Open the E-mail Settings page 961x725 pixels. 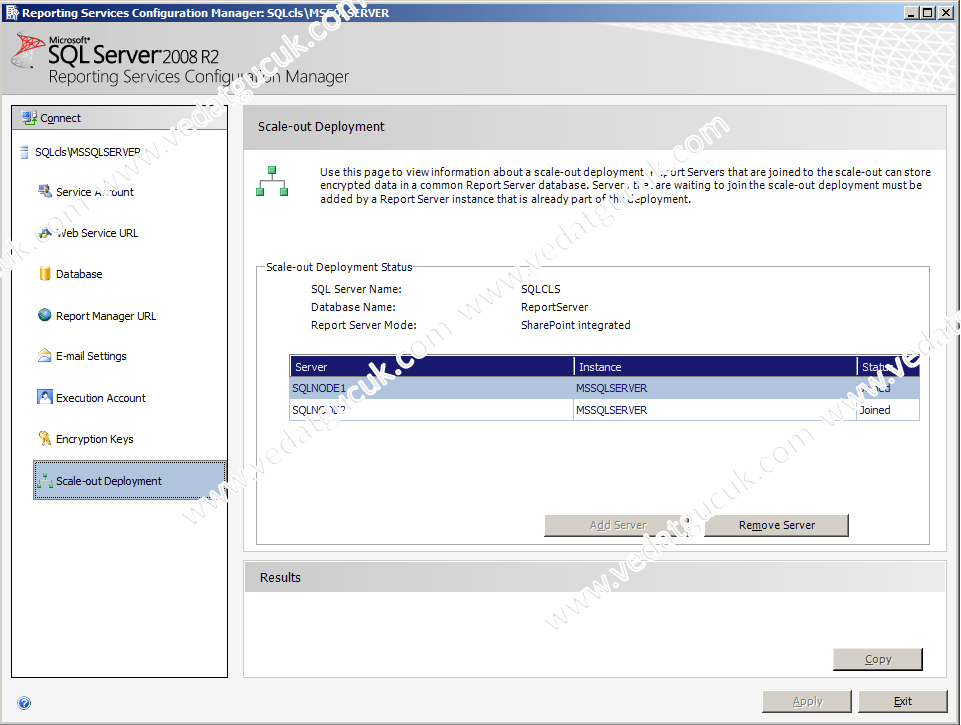[91, 356]
